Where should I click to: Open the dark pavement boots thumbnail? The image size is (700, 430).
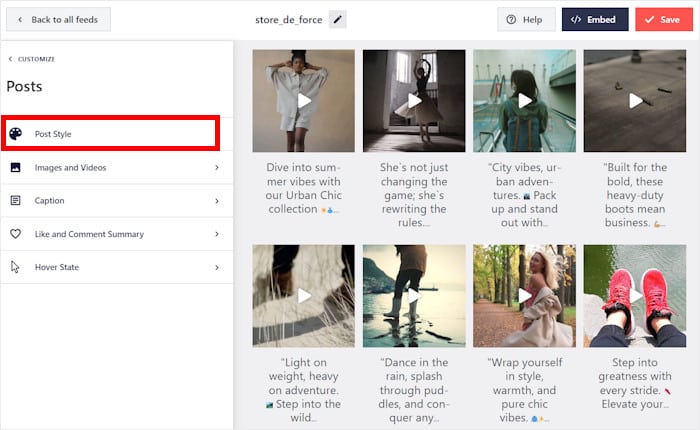tap(635, 101)
